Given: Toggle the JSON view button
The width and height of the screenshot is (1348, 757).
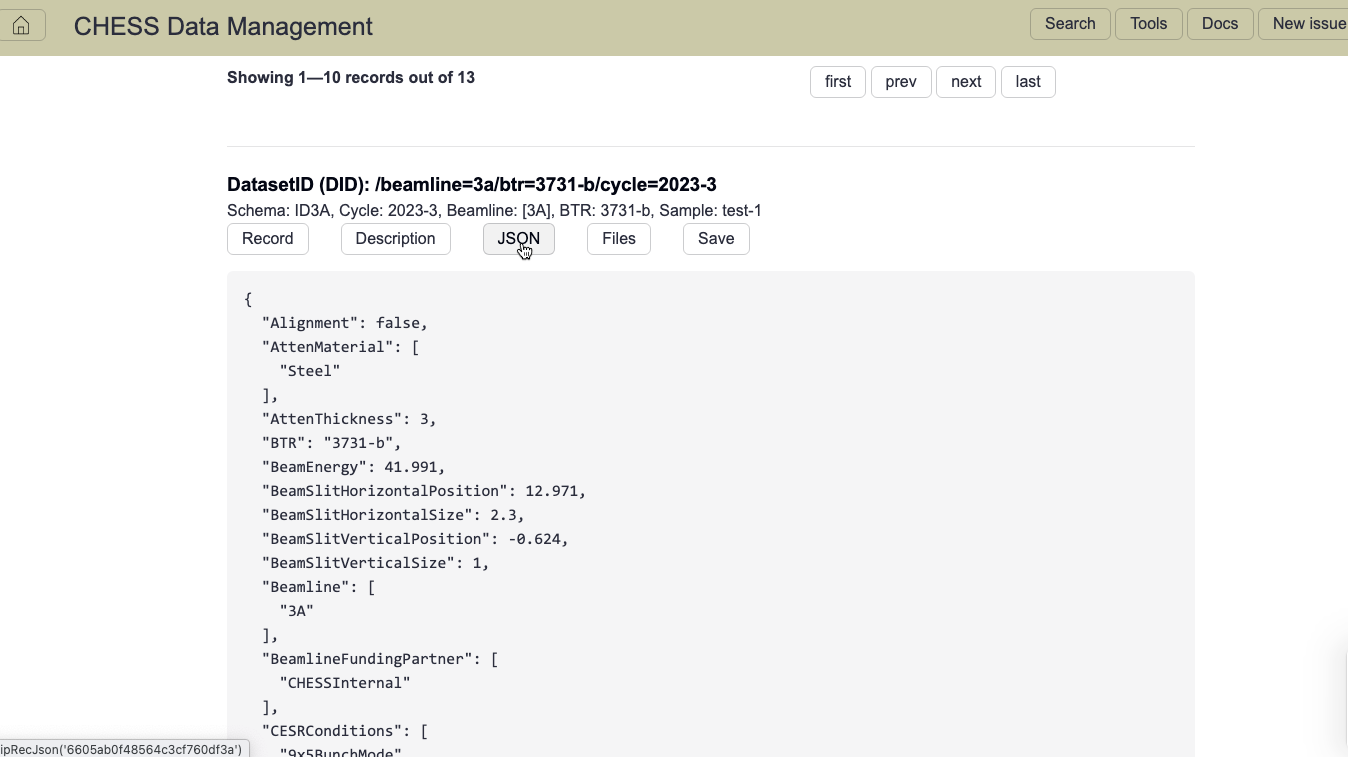Looking at the screenshot, I should [x=519, y=239].
